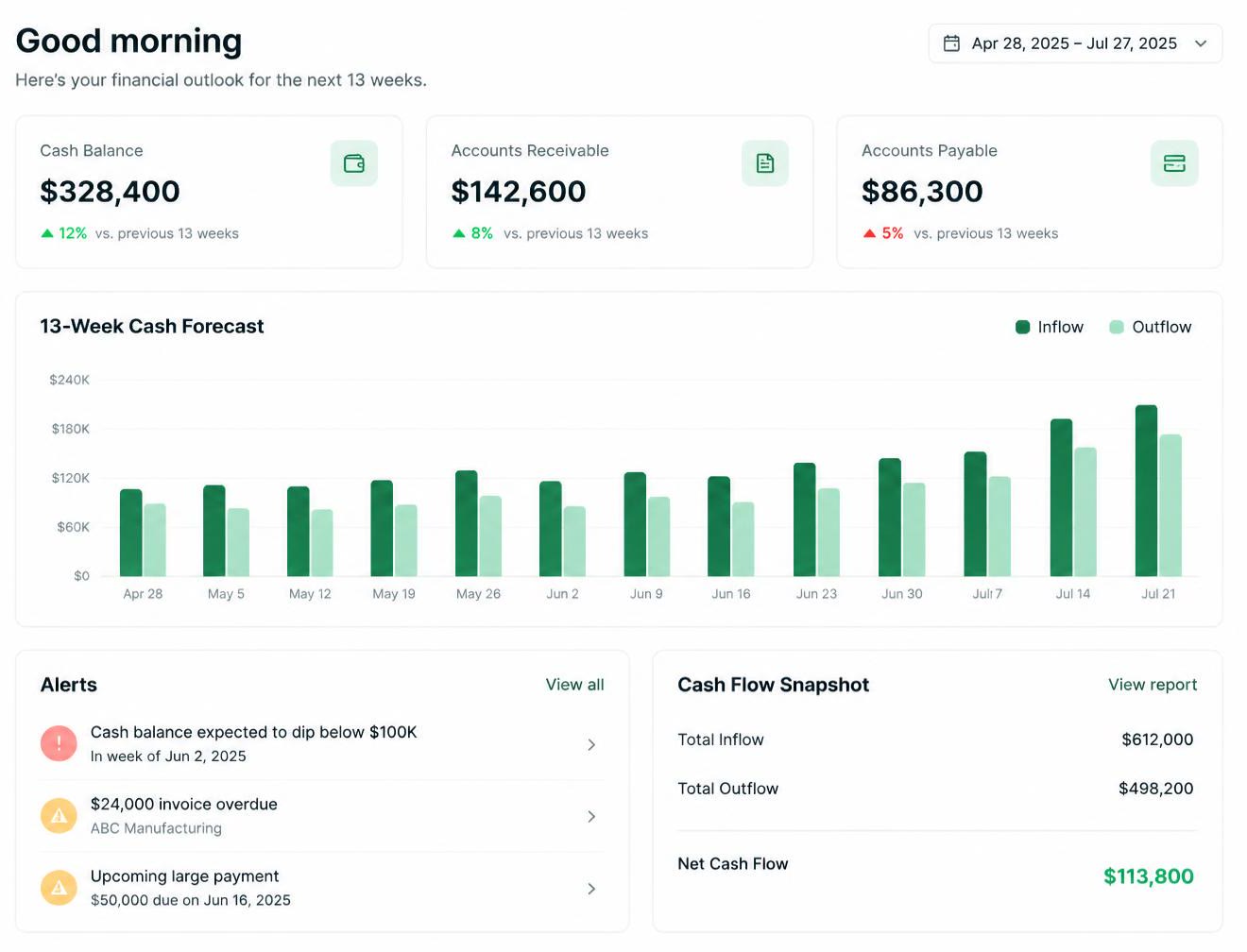Click the May 26 axis label
1247x952 pixels.
click(x=478, y=594)
